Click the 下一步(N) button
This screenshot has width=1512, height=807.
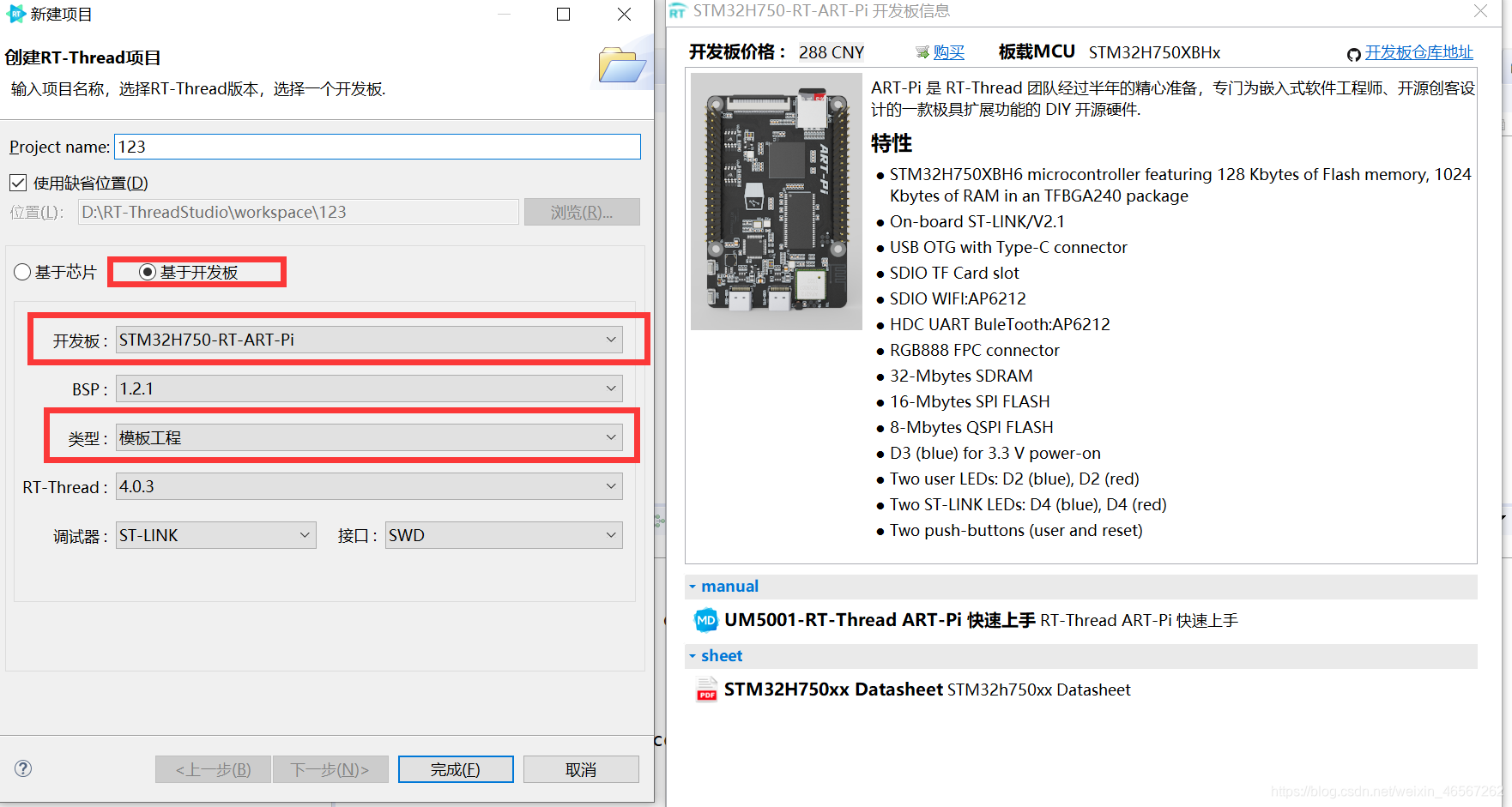330,769
